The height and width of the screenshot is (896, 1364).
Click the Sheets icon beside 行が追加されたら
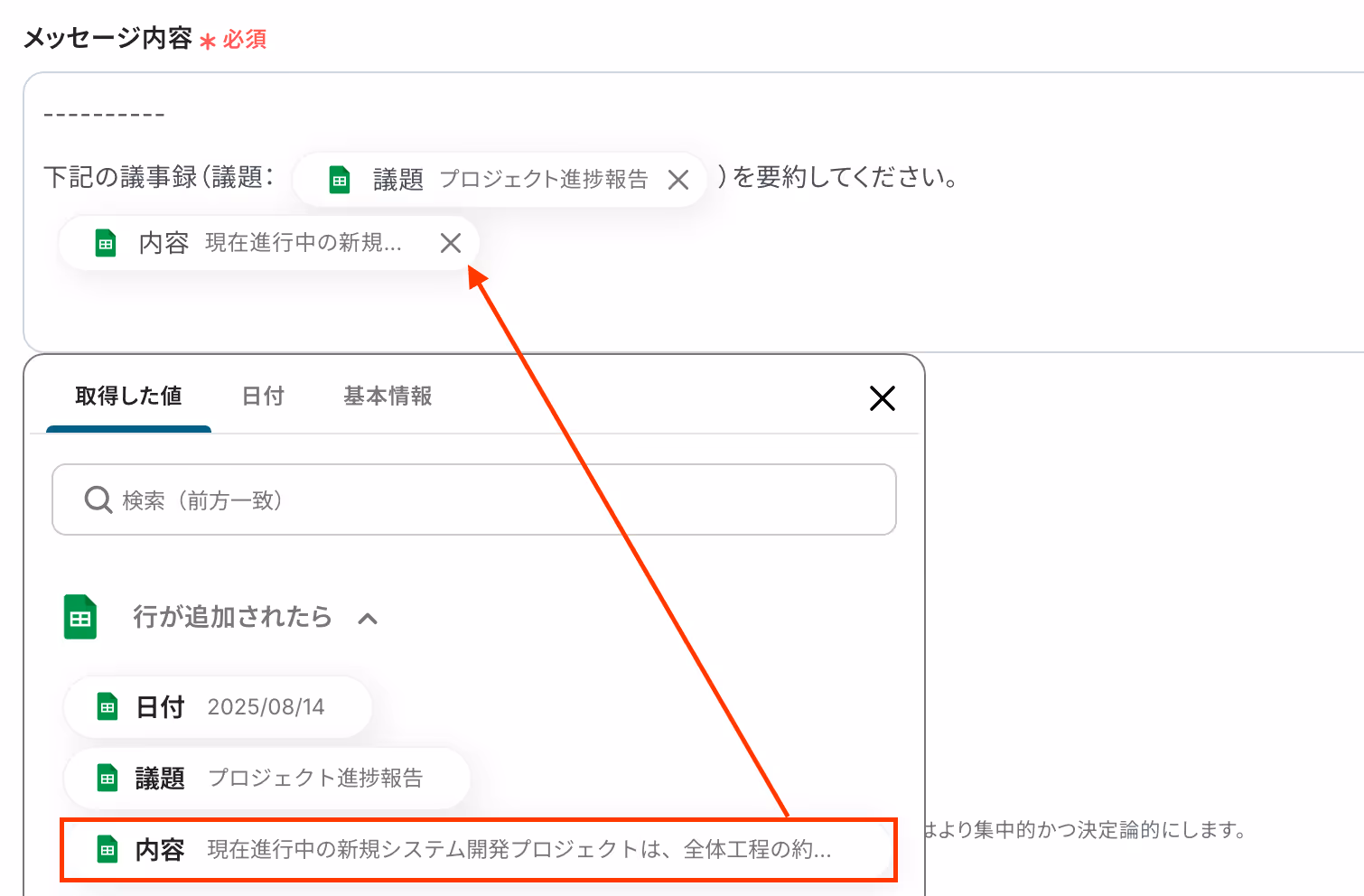click(x=80, y=617)
